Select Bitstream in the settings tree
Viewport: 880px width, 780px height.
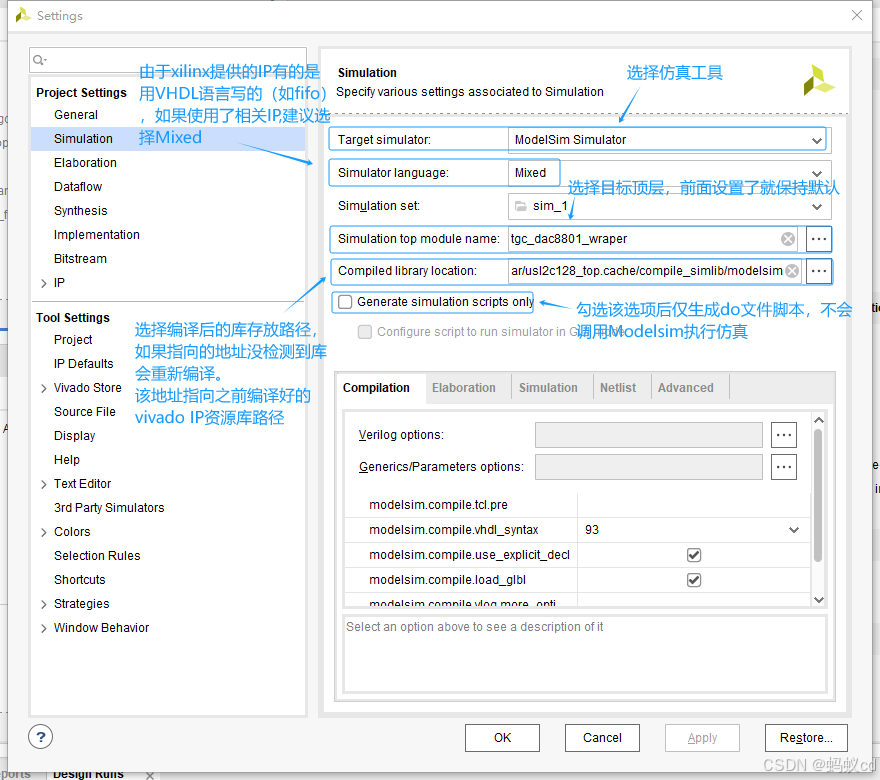(80, 259)
